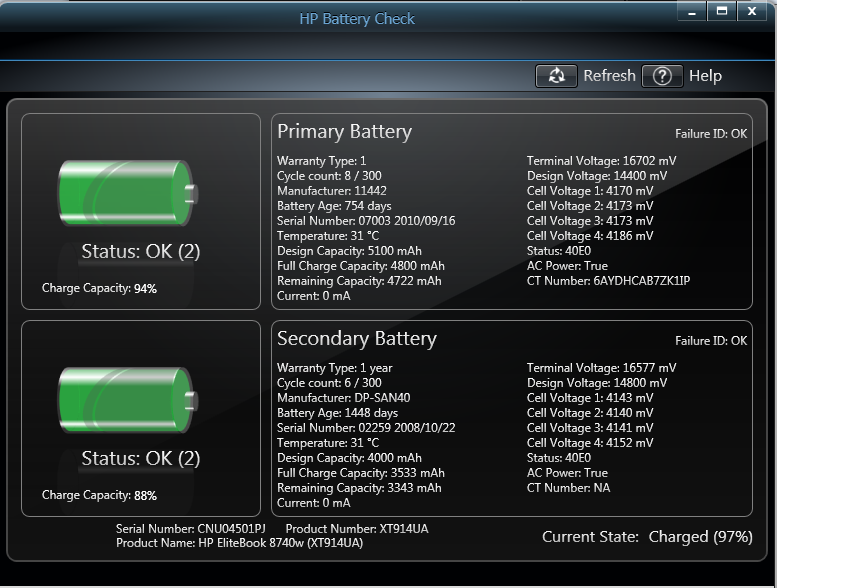Click the primary battery CT Number value
The width and height of the screenshot is (864, 588).
tap(641, 281)
